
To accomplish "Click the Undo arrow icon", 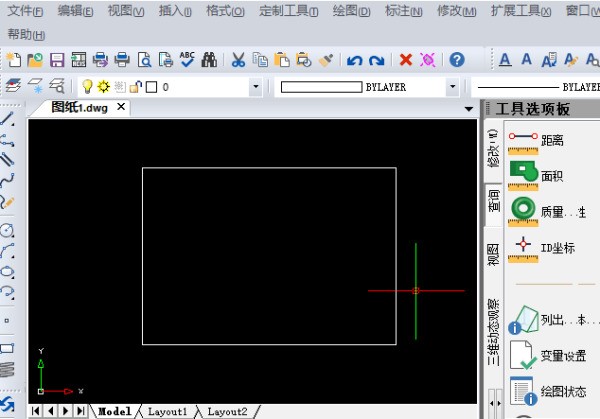I will tap(354, 60).
